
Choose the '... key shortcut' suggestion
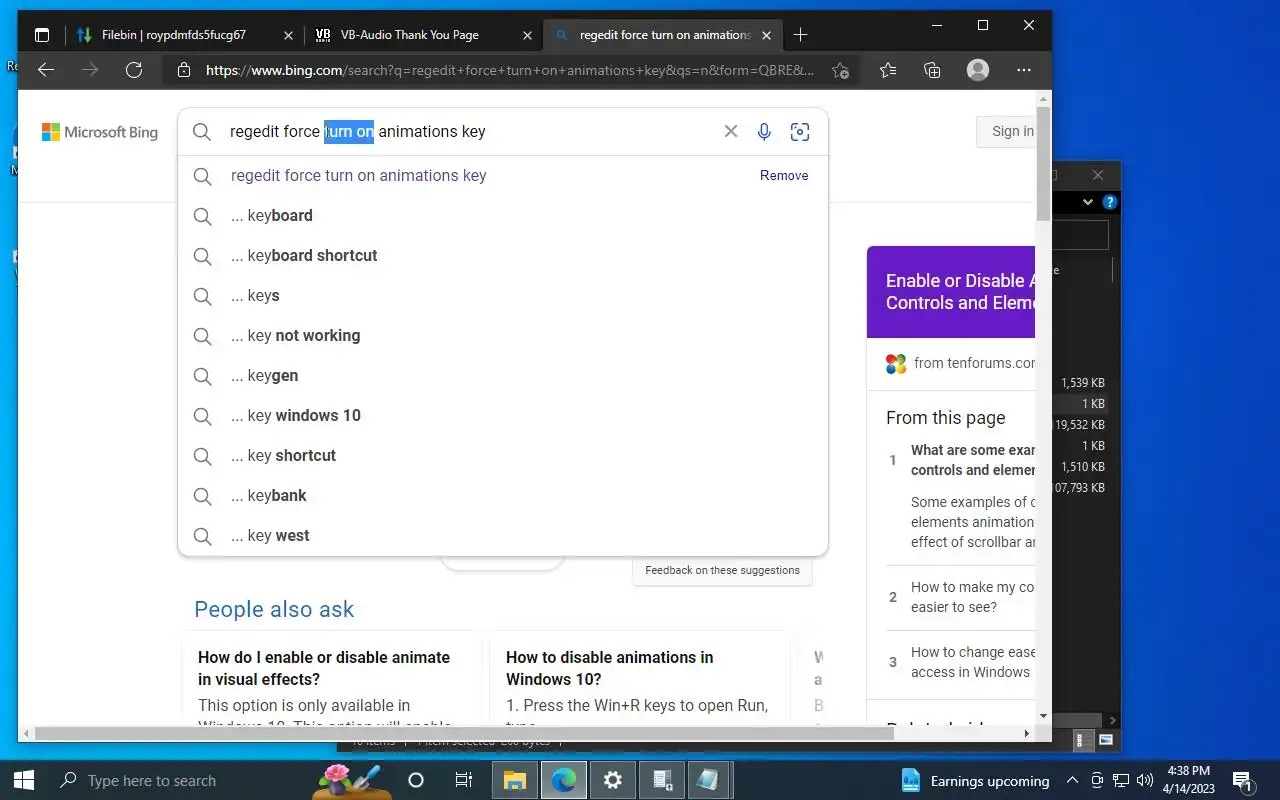click(x=503, y=455)
